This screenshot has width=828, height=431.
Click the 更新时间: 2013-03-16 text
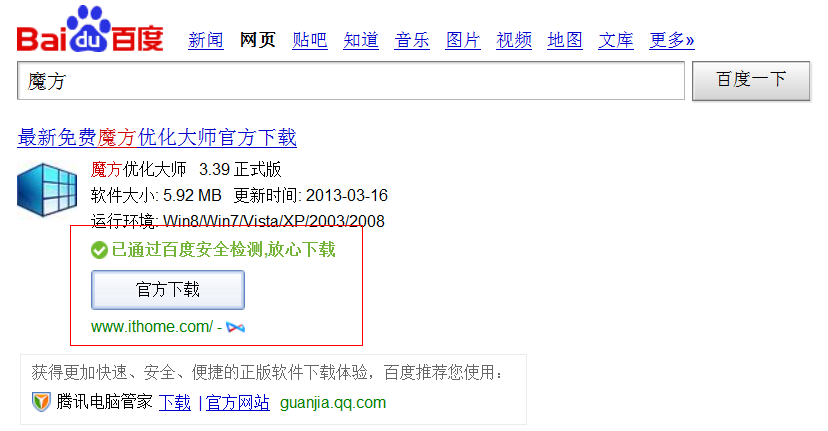[311, 195]
